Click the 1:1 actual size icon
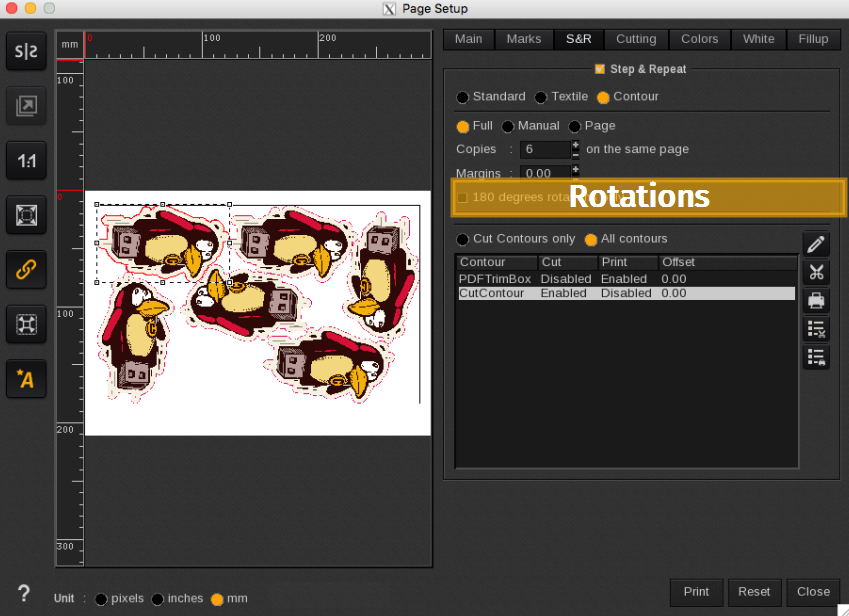Viewport: 849px width, 616px height. click(x=26, y=160)
